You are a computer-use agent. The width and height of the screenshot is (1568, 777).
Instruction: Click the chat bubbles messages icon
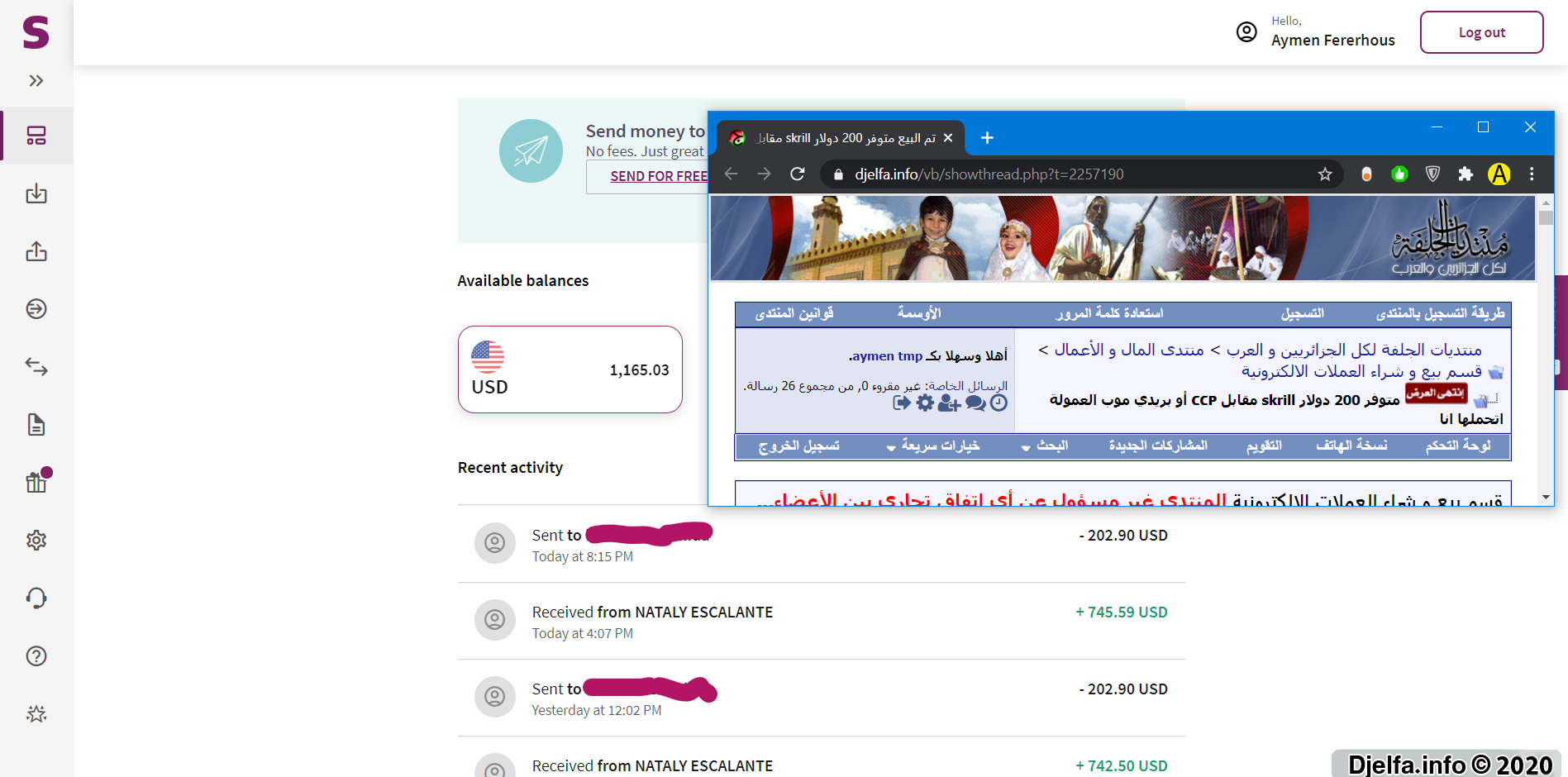(x=975, y=403)
